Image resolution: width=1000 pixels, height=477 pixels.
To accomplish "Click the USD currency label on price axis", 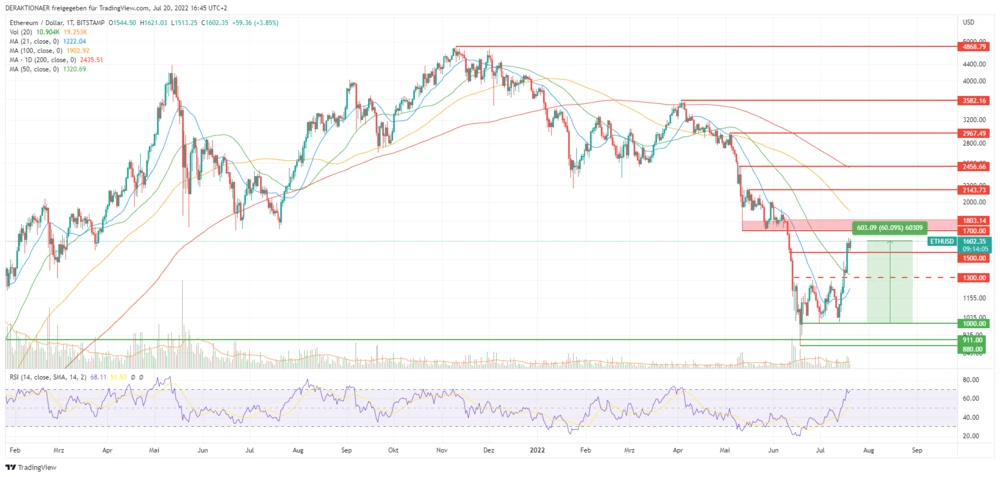I will click(x=968, y=21).
